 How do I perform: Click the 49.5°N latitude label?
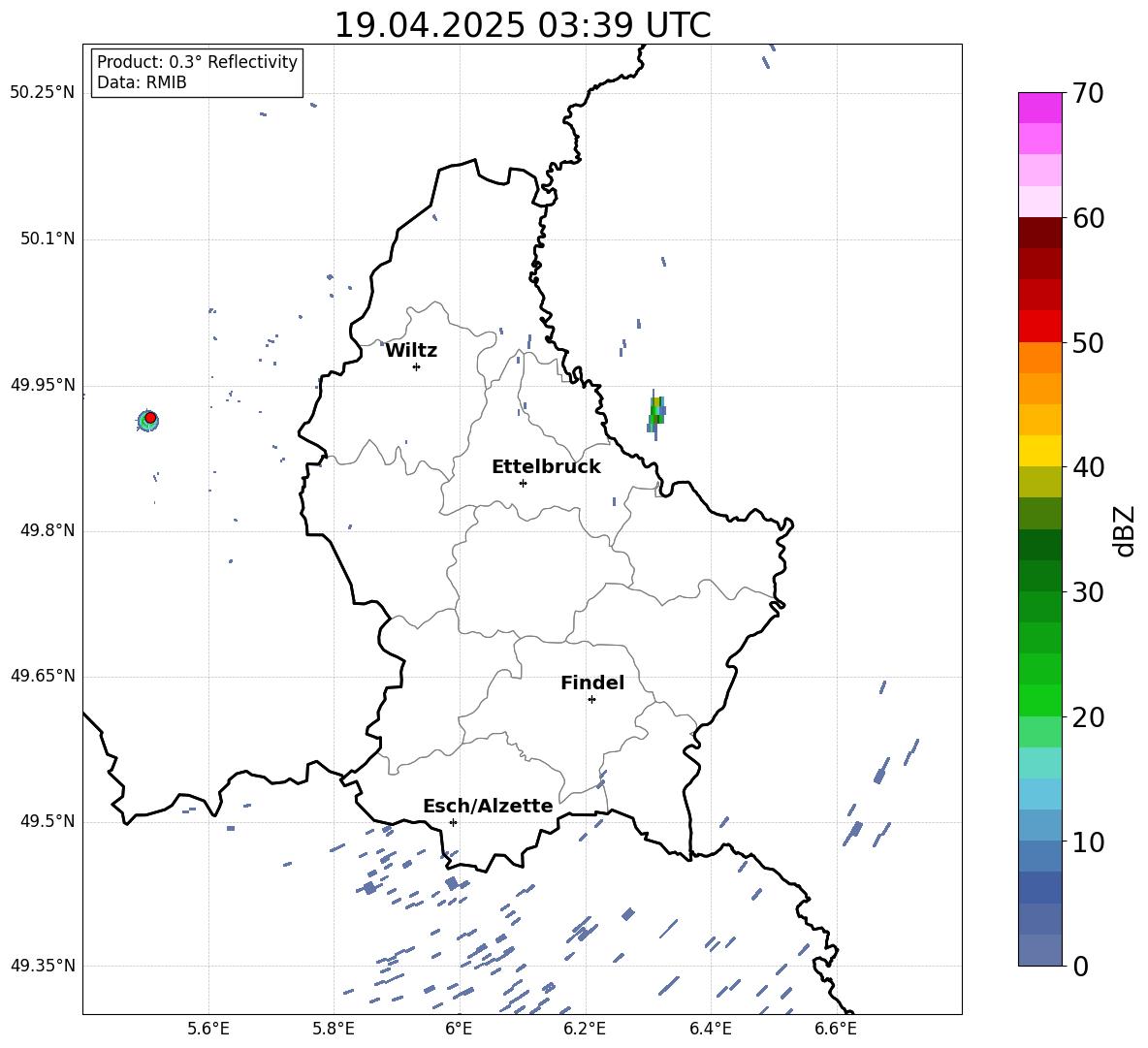[x=47, y=821]
